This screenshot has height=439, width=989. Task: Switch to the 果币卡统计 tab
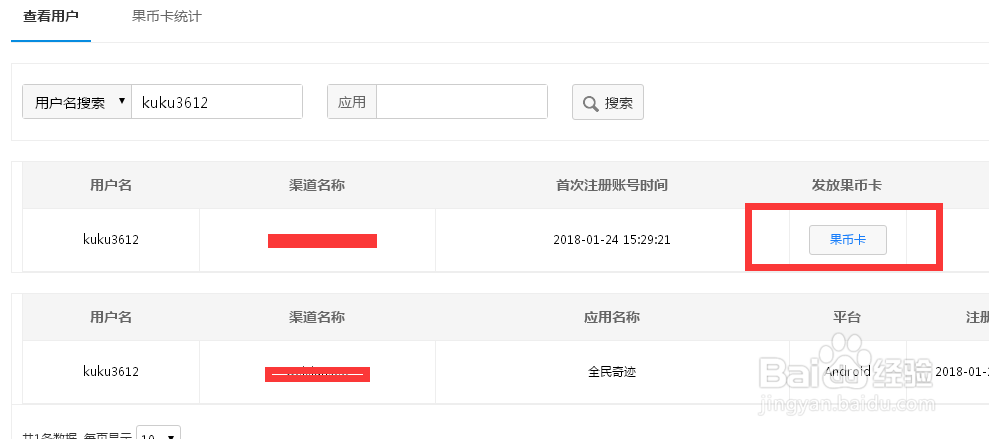[x=167, y=16]
